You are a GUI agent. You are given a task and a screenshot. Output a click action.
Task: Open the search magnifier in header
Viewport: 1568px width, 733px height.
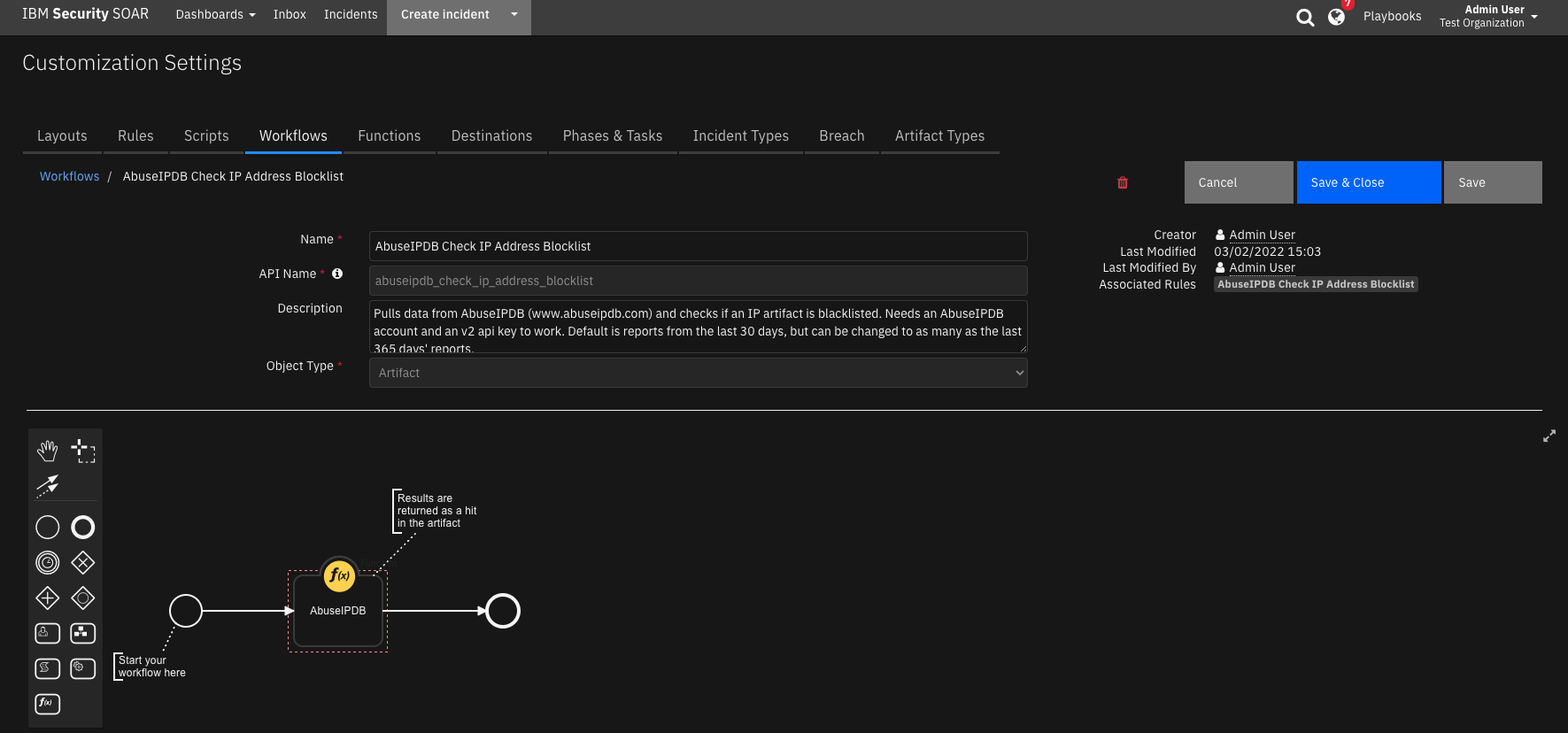tap(1305, 17)
